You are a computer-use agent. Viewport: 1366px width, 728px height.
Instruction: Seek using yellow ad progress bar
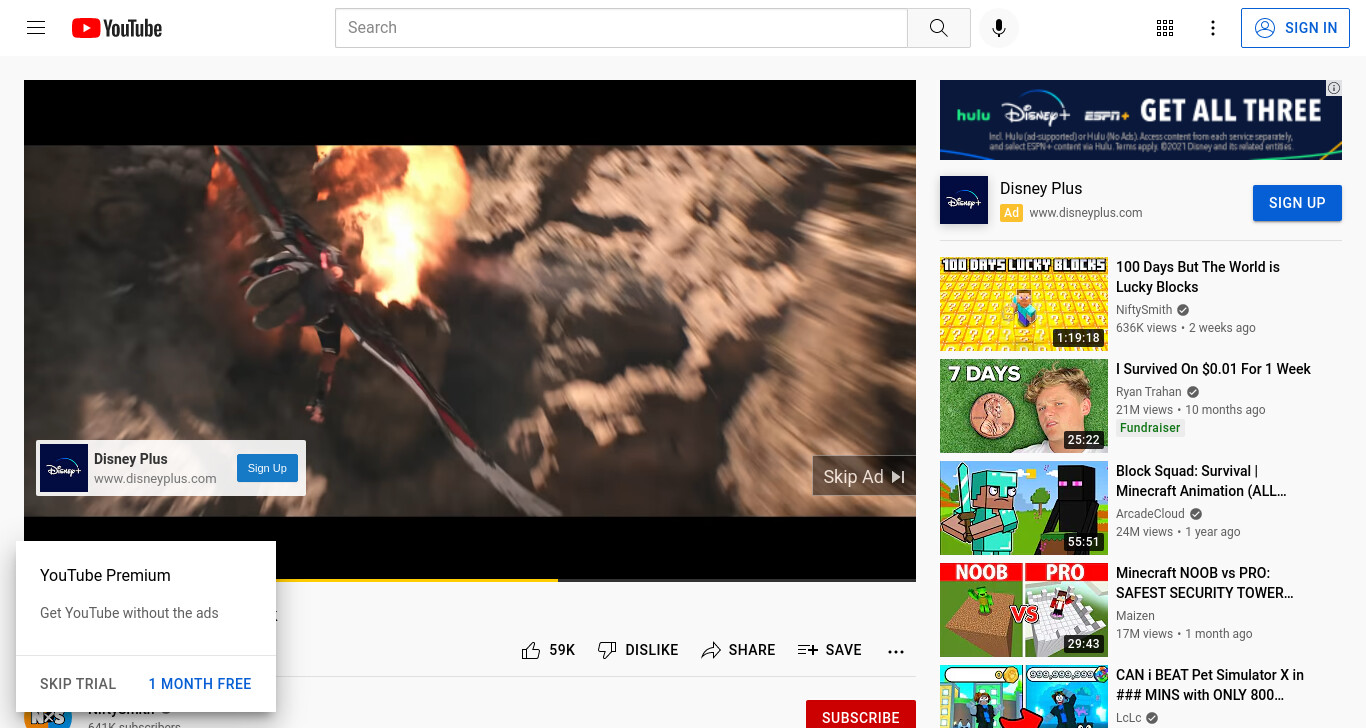[x=417, y=580]
